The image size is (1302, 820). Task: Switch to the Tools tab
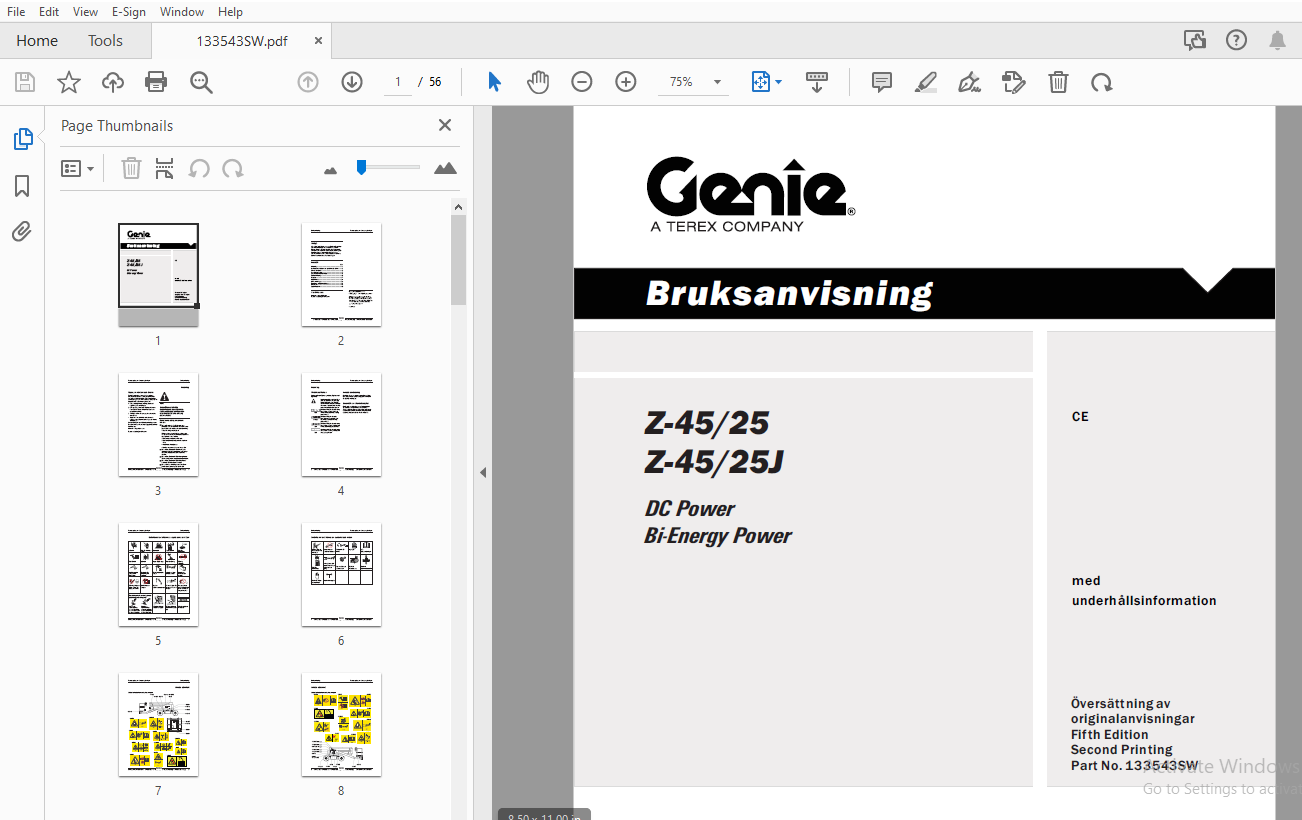(105, 41)
